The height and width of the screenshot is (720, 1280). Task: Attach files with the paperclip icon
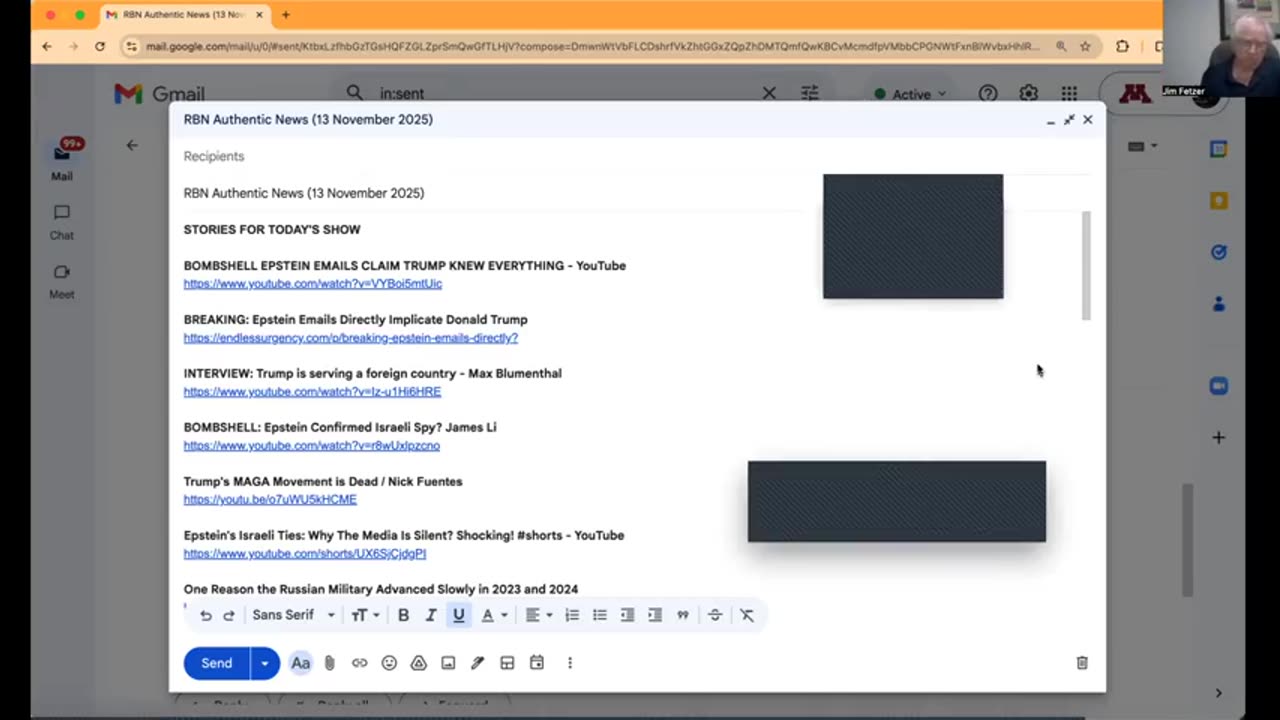tap(330, 663)
